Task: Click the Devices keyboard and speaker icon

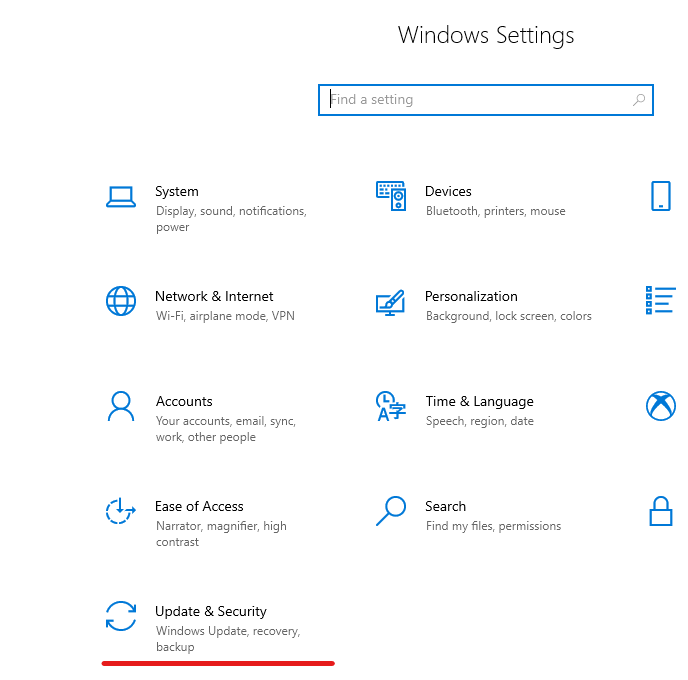Action: [x=391, y=196]
